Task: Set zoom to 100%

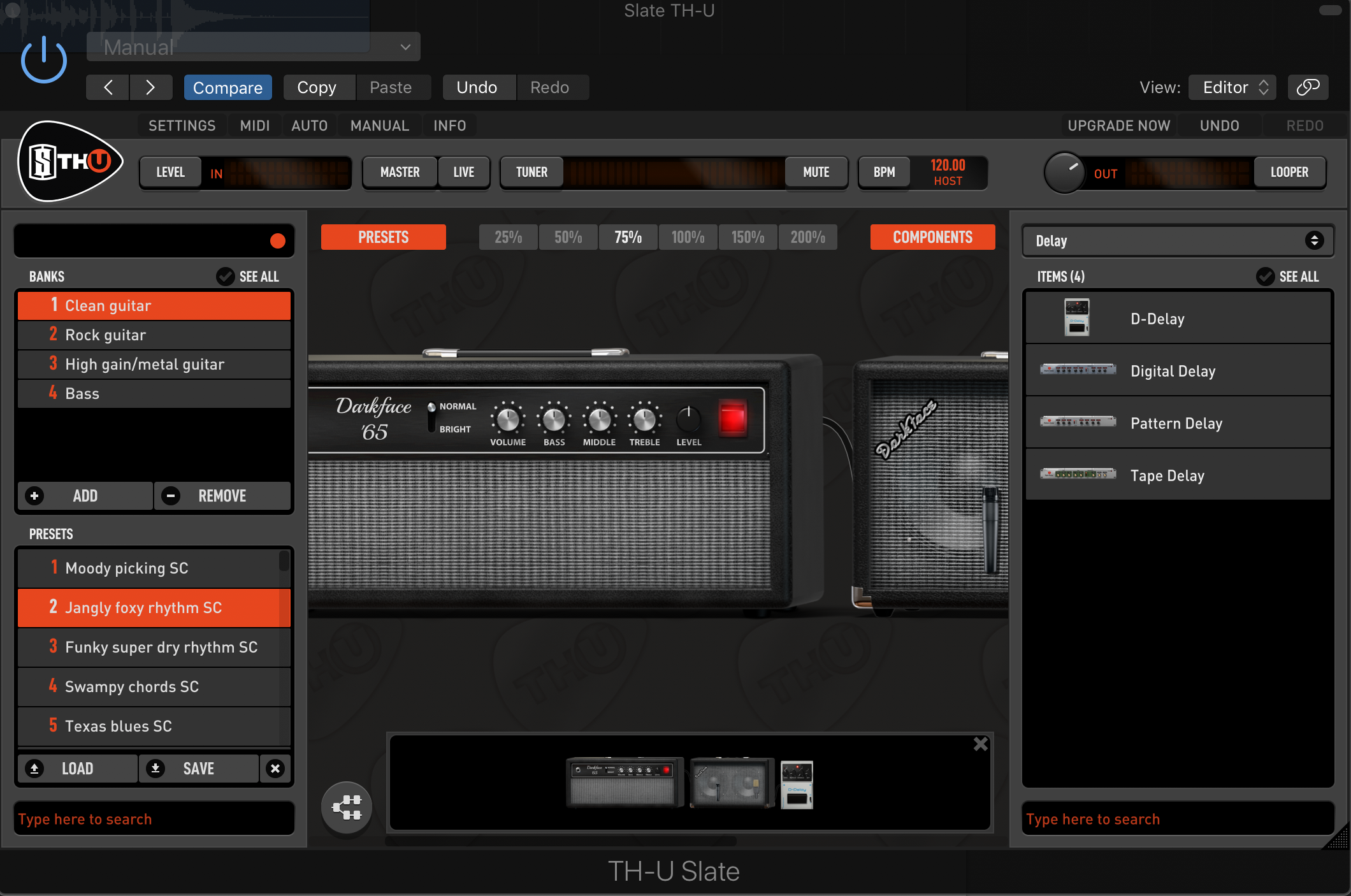Action: tap(688, 237)
